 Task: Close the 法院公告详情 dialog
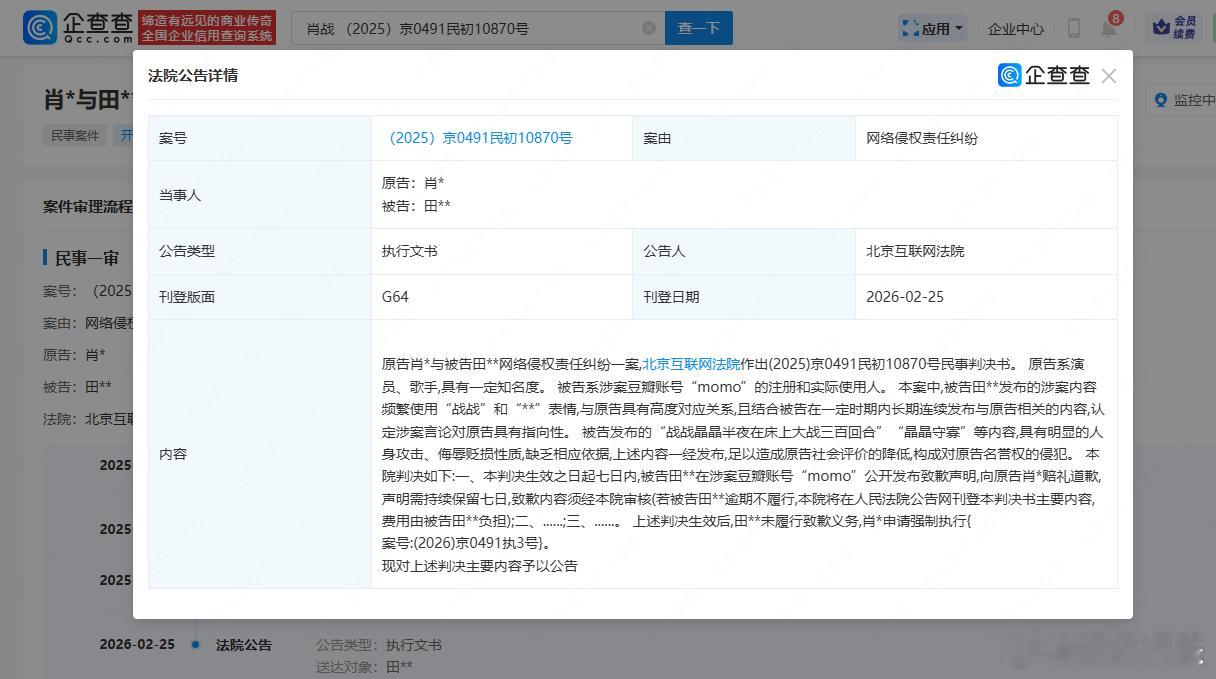(x=1109, y=75)
